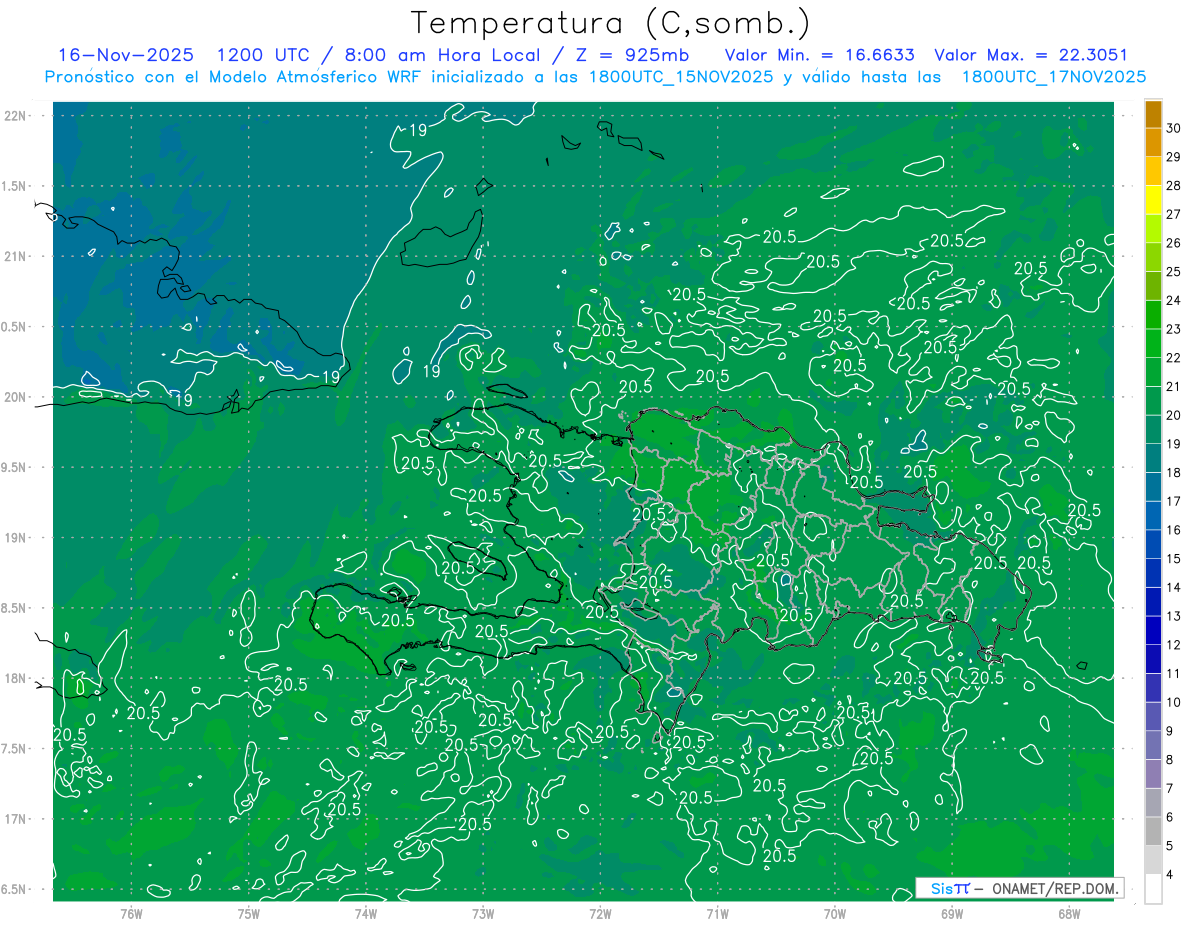Click the "Temperatura (C,somb.)" title
The height and width of the screenshot is (927, 1200).
tap(610, 23)
